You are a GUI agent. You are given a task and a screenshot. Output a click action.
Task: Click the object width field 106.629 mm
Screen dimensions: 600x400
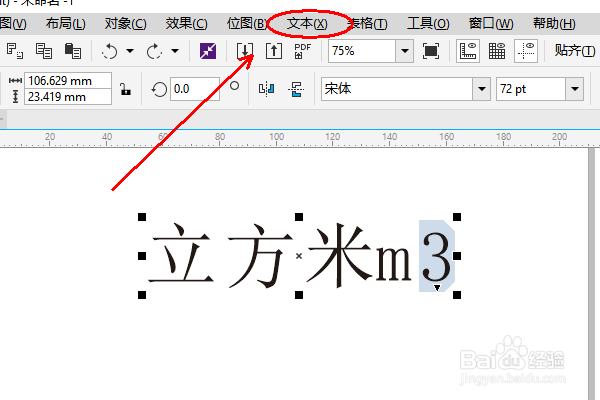pos(68,81)
